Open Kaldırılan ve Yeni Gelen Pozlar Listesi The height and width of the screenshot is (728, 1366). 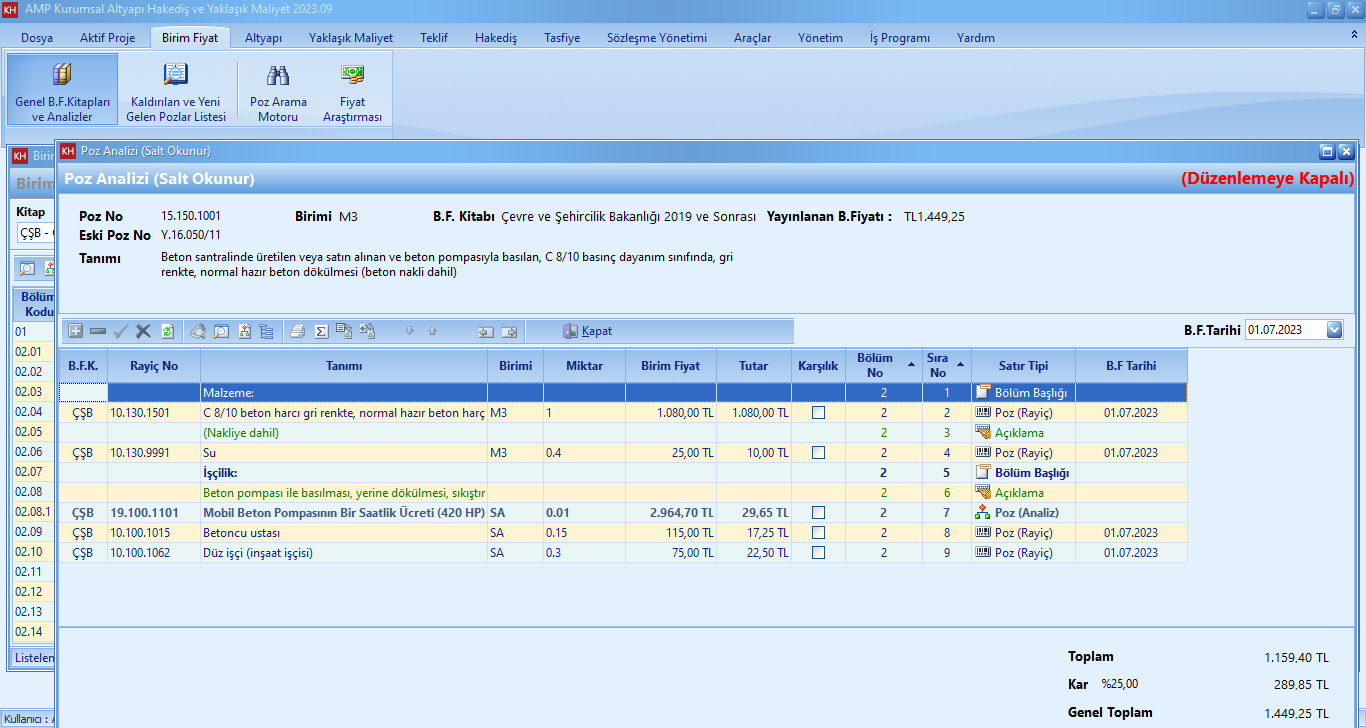click(x=176, y=90)
